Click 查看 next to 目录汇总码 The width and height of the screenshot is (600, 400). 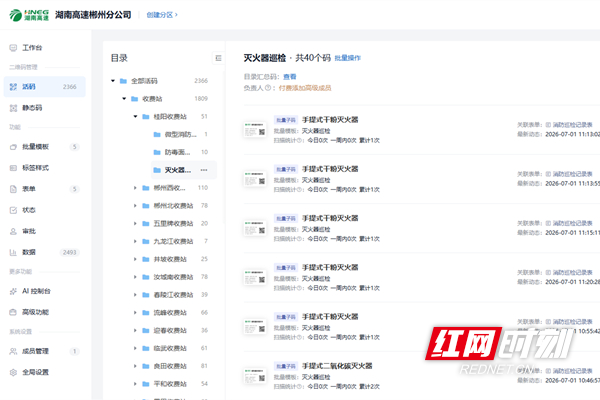click(x=290, y=77)
